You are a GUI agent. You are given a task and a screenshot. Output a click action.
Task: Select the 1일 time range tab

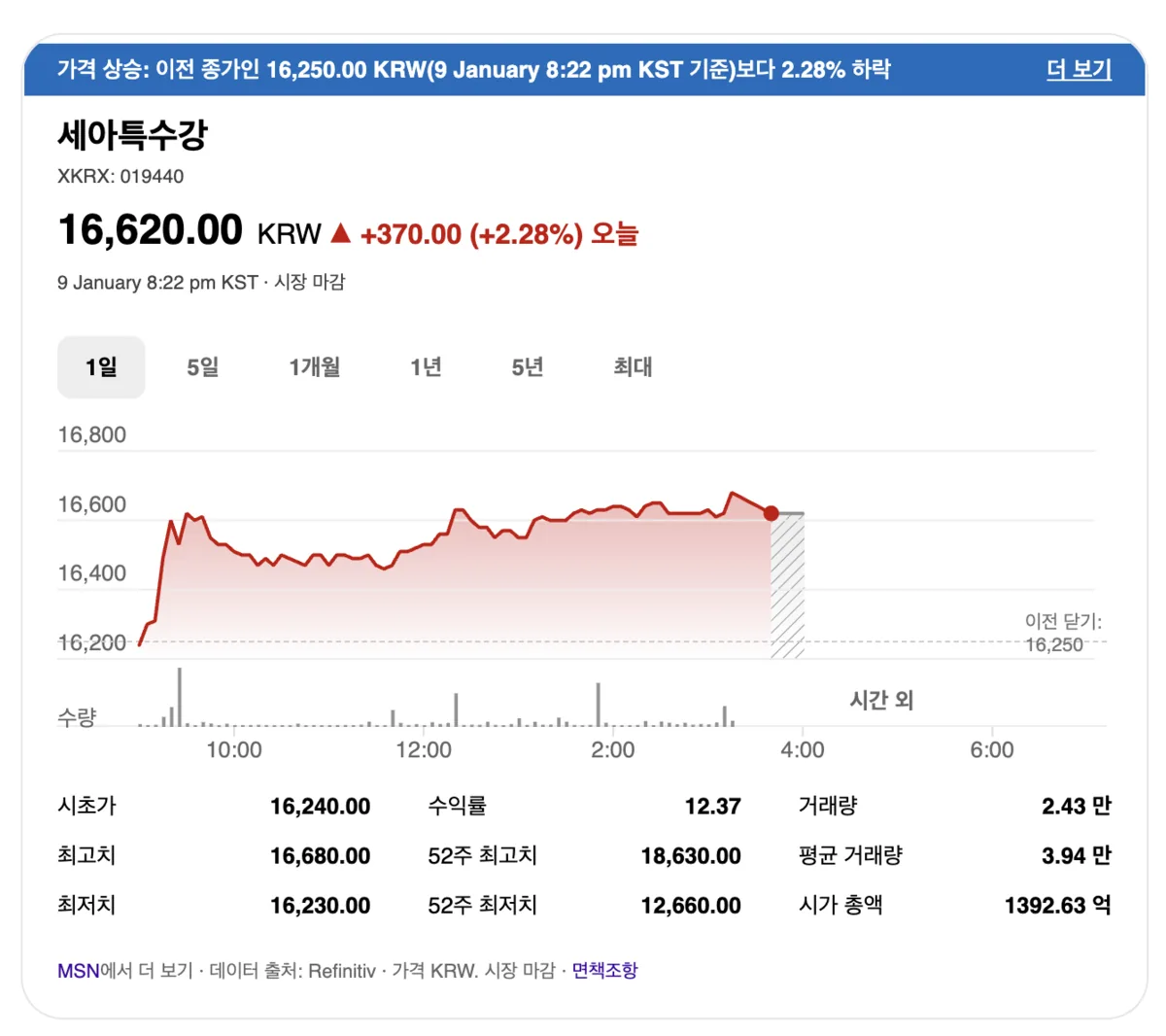101,367
